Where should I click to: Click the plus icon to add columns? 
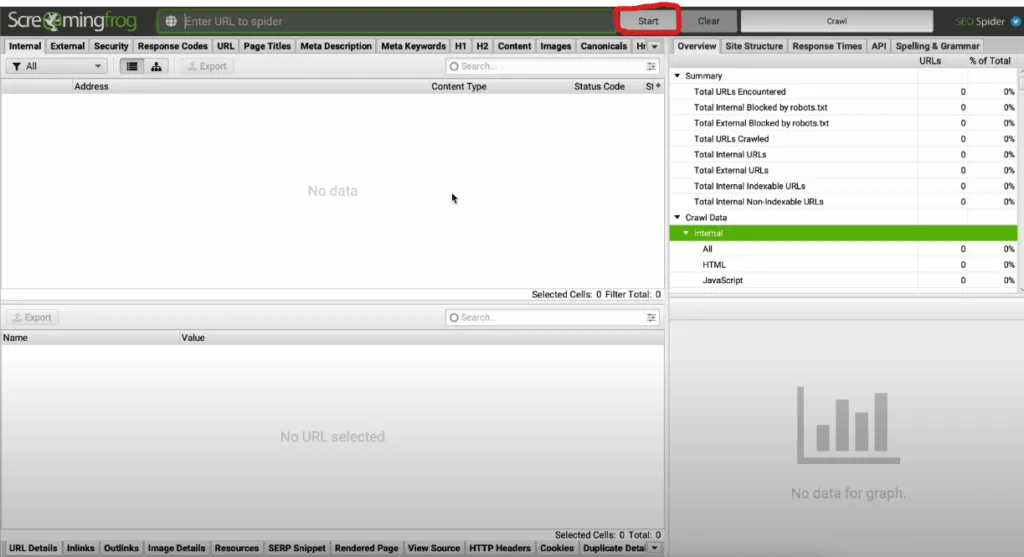[658, 86]
